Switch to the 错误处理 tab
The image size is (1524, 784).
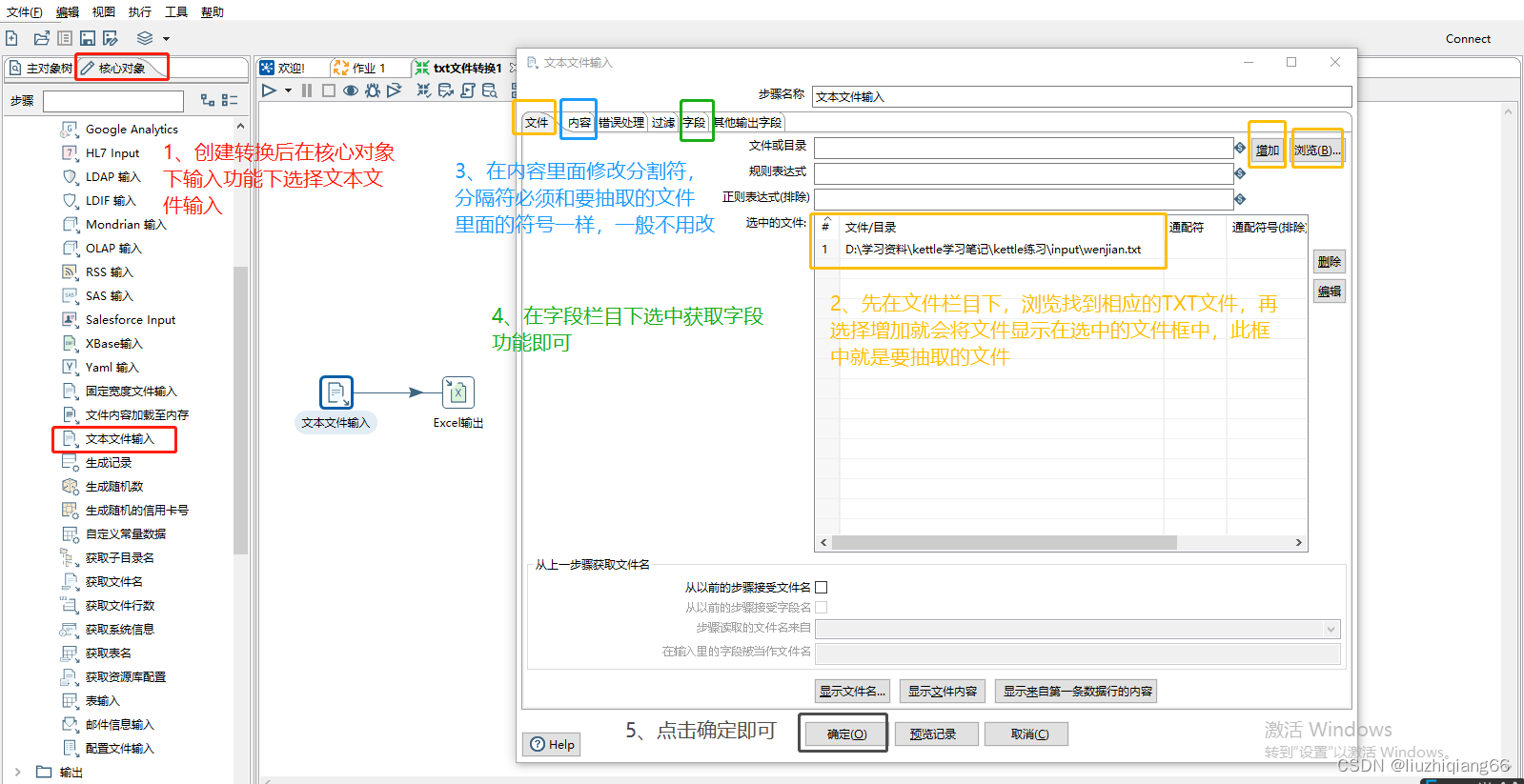coord(621,122)
